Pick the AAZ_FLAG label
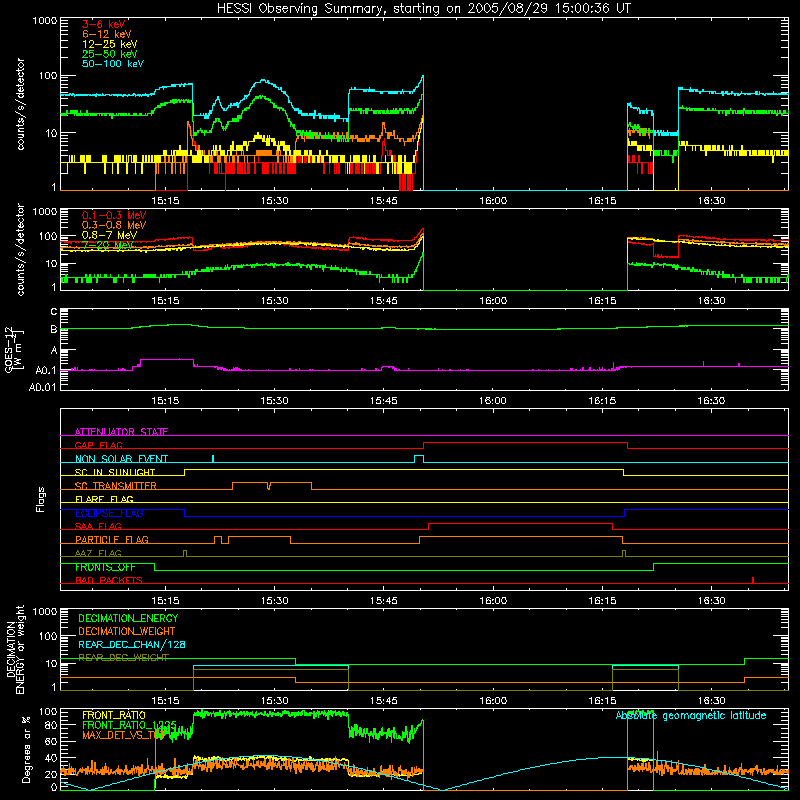Screen dimensions: 800x800 tap(98, 553)
